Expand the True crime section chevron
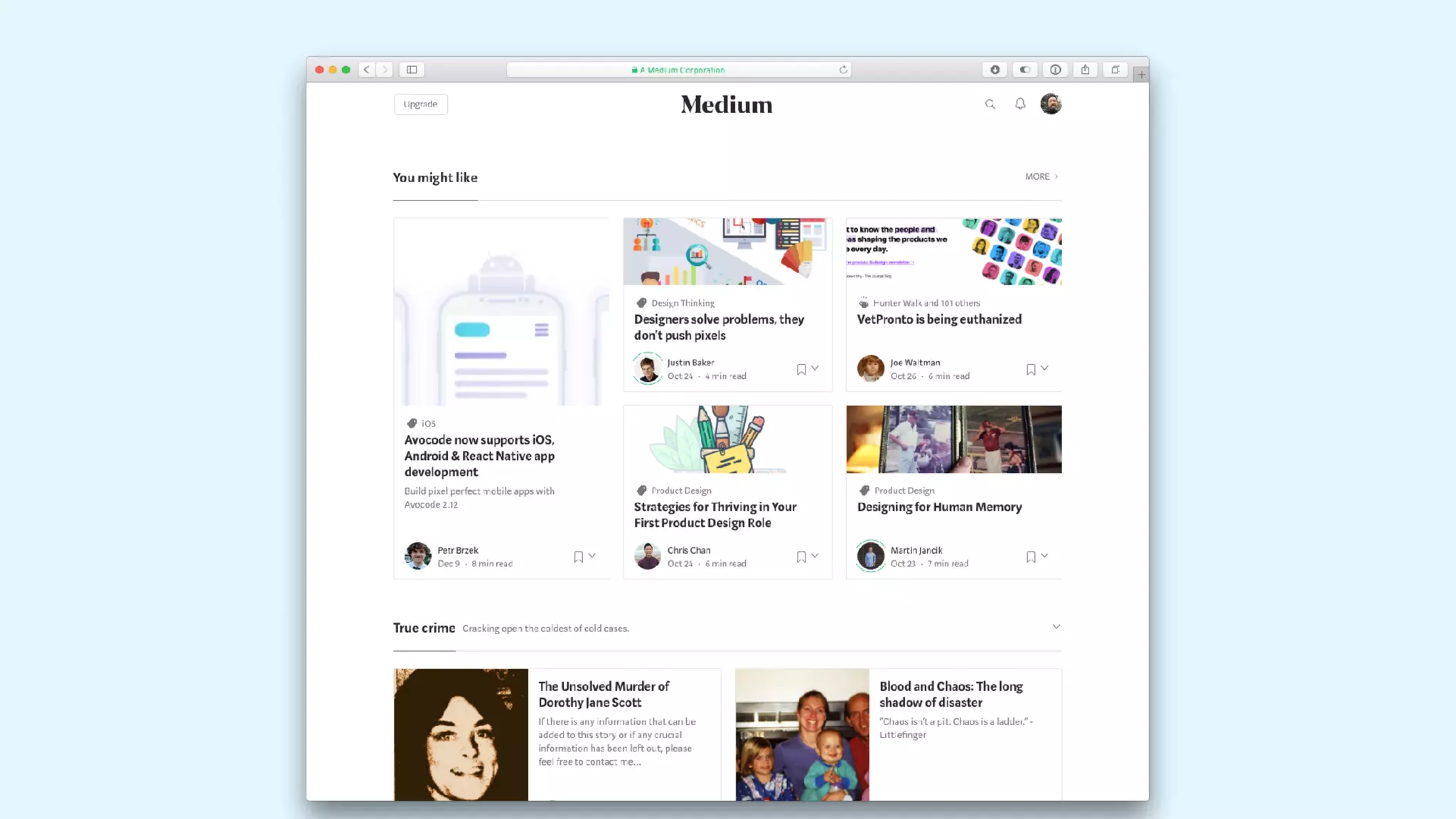Image resolution: width=1456 pixels, height=819 pixels. click(1056, 626)
